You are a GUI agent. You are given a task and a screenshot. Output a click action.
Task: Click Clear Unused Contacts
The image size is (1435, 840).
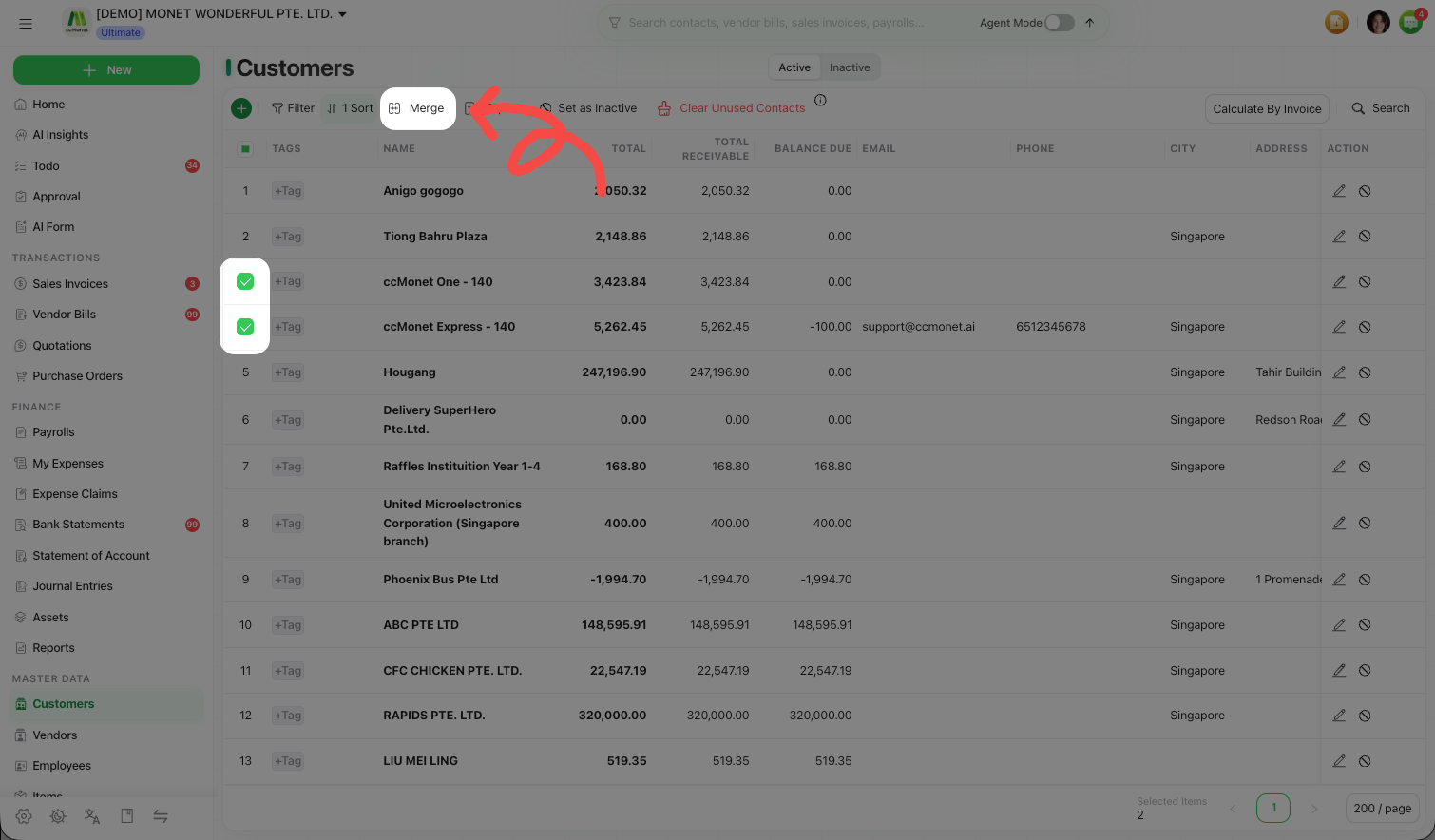click(732, 108)
